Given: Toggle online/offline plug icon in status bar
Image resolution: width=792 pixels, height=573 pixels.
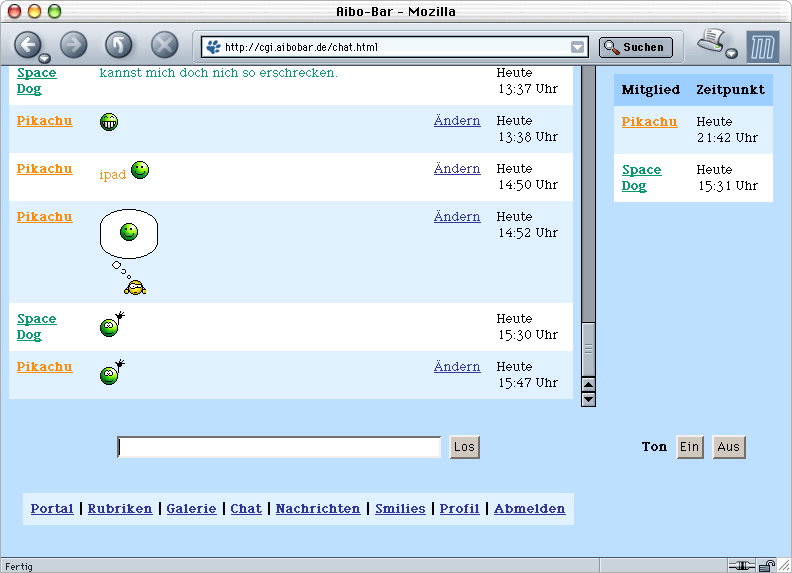Looking at the screenshot, I should [741, 565].
